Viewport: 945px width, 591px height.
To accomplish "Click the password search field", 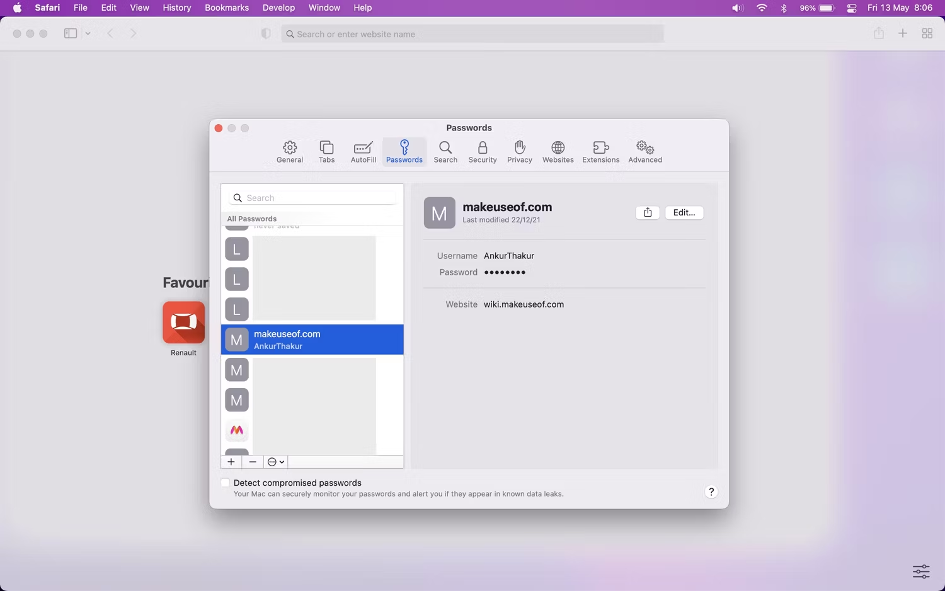I will (x=312, y=198).
